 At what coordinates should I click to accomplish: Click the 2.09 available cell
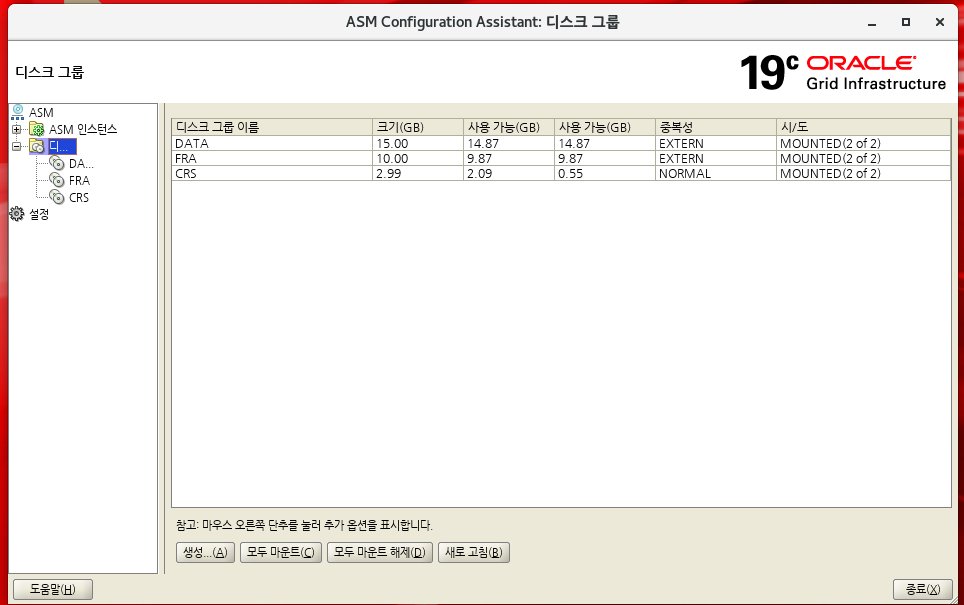click(509, 173)
